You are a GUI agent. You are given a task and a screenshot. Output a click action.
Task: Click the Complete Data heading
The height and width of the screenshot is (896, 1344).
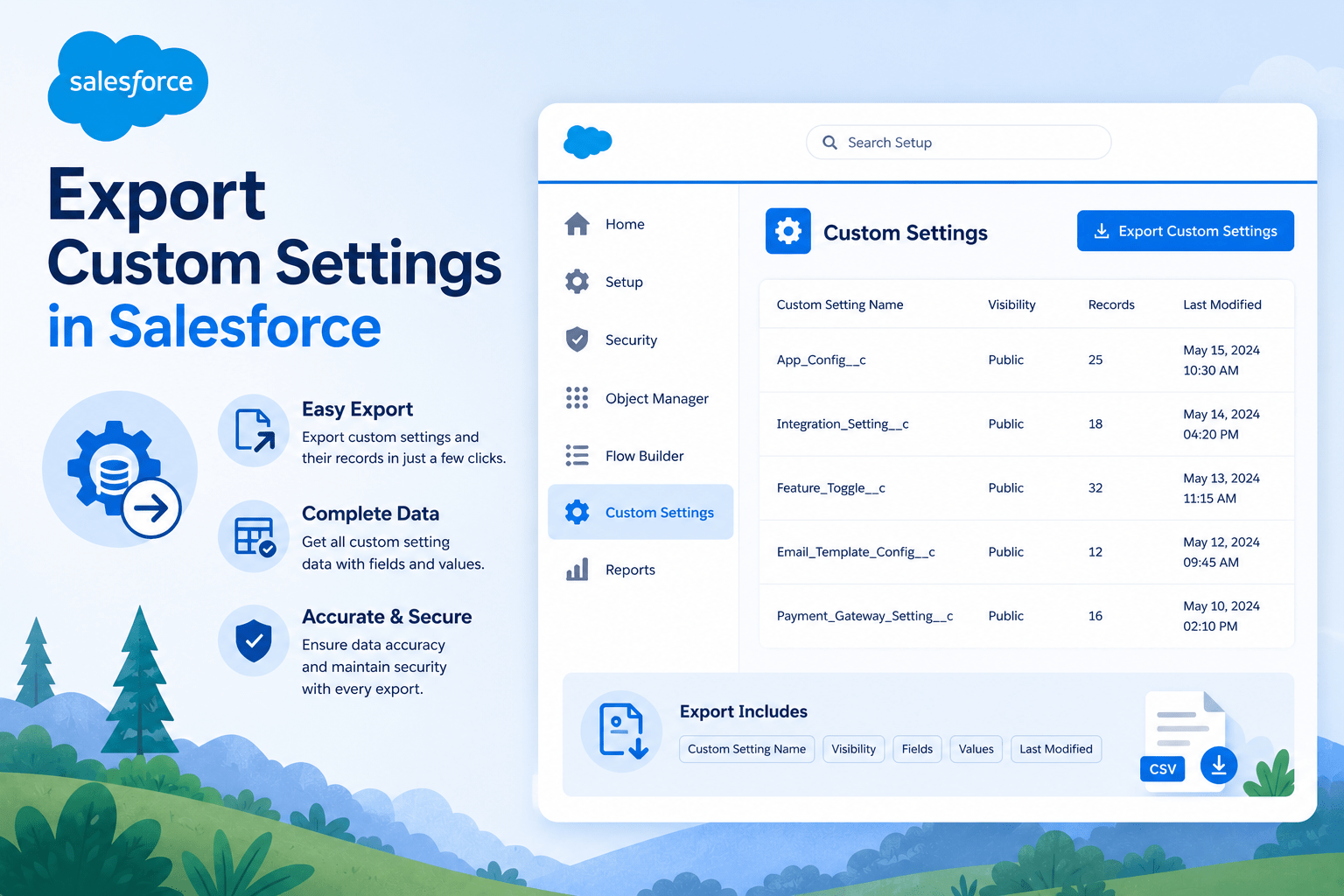(x=370, y=514)
